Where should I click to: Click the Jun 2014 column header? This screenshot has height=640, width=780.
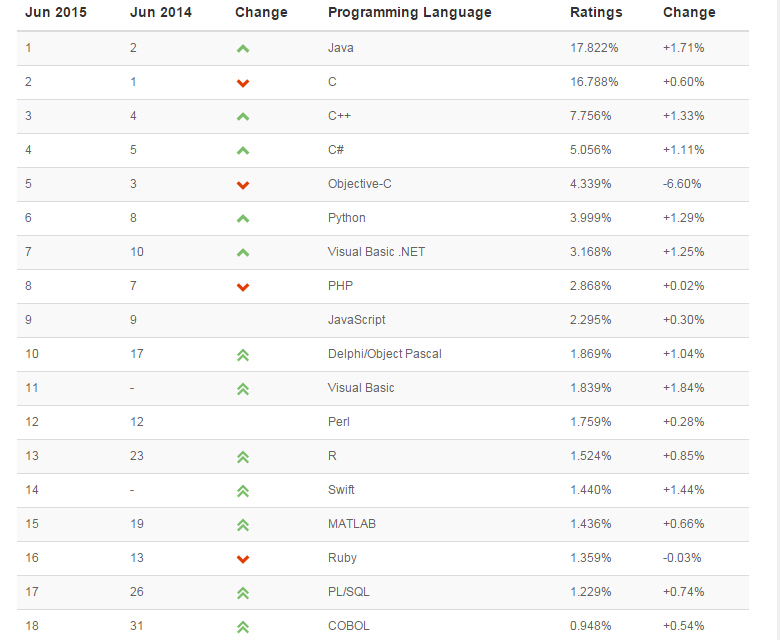coord(161,13)
